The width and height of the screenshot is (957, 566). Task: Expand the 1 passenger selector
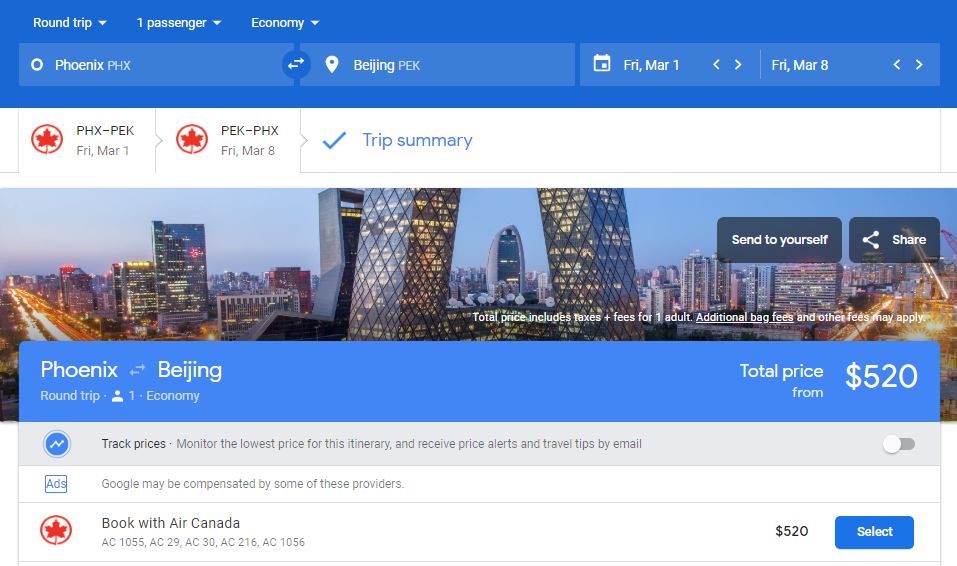pyautogui.click(x=178, y=23)
